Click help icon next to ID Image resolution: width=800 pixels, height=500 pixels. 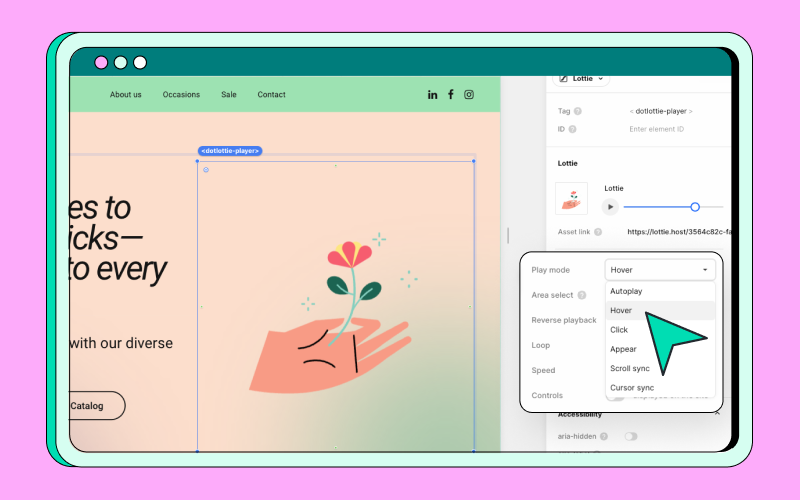point(572,129)
